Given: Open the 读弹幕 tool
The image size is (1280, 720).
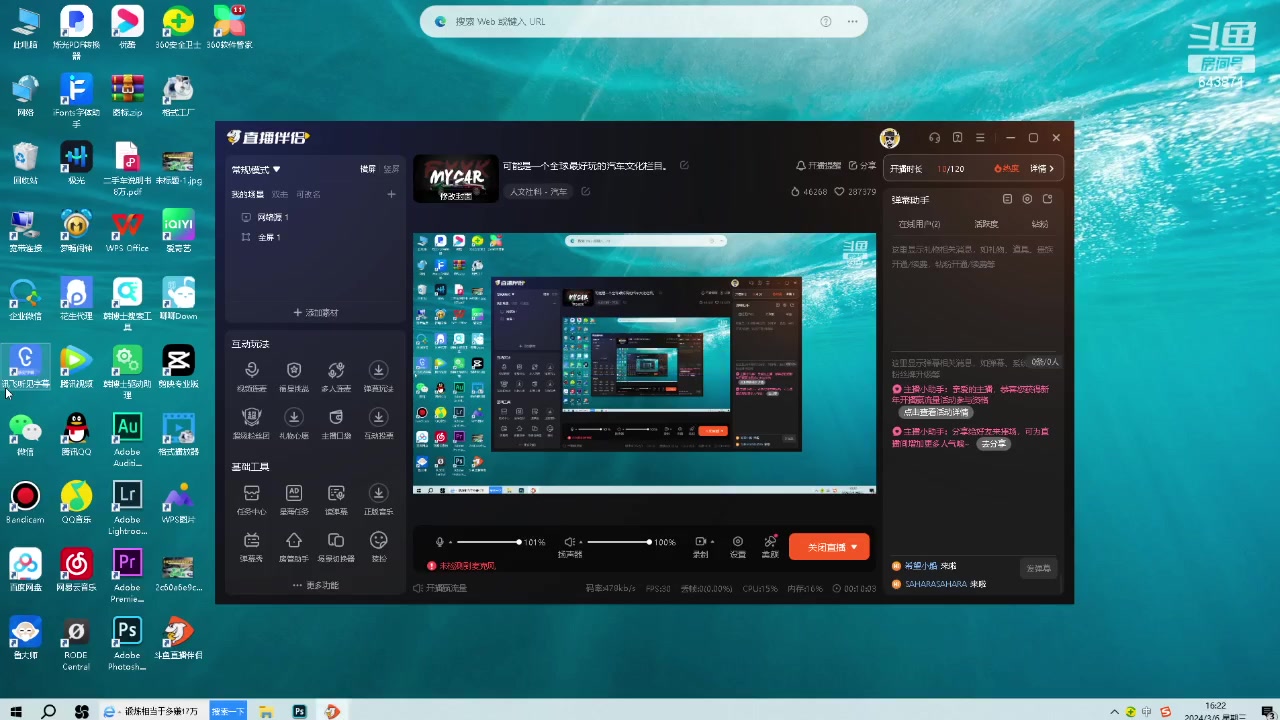Looking at the screenshot, I should coord(336,499).
